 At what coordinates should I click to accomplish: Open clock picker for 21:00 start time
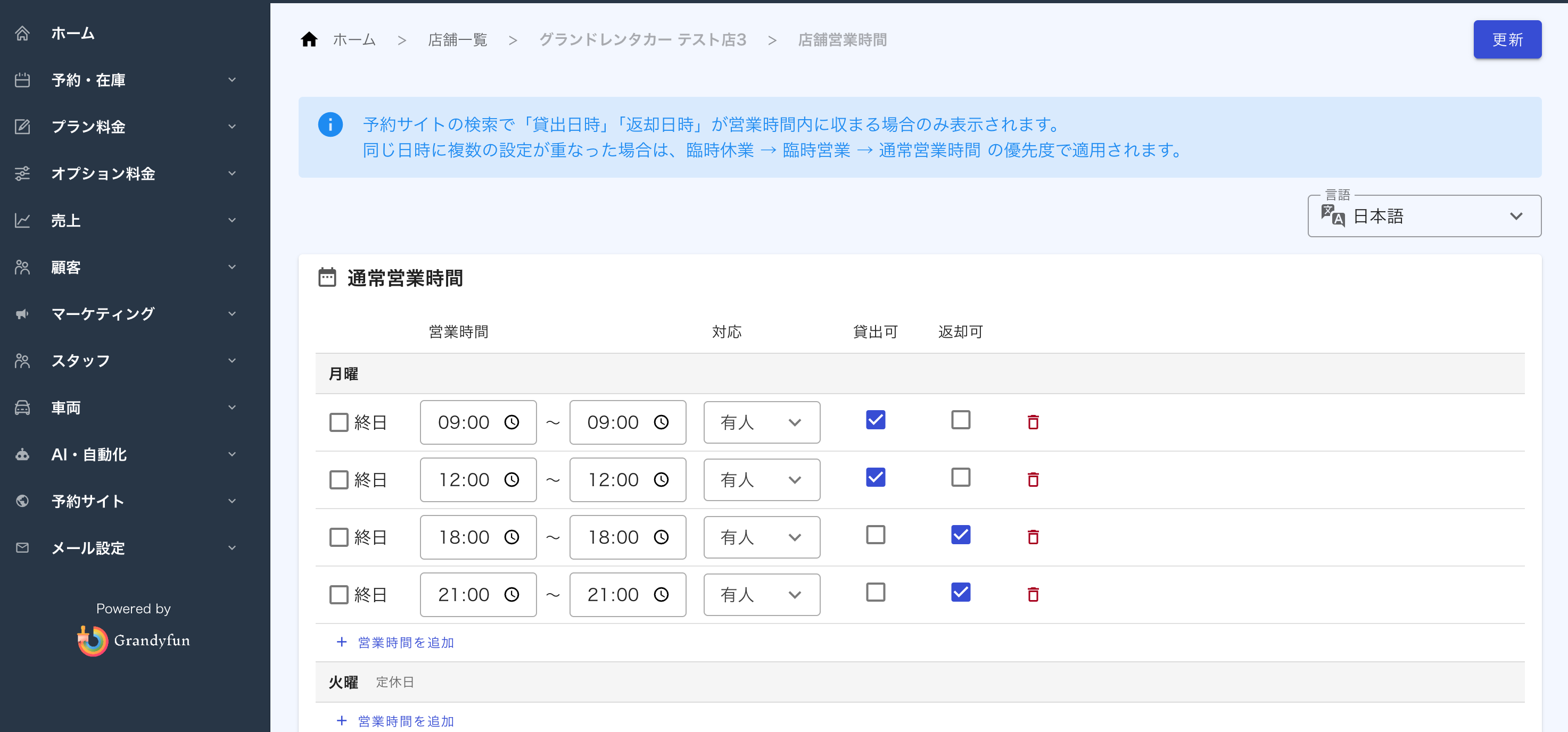click(x=512, y=594)
